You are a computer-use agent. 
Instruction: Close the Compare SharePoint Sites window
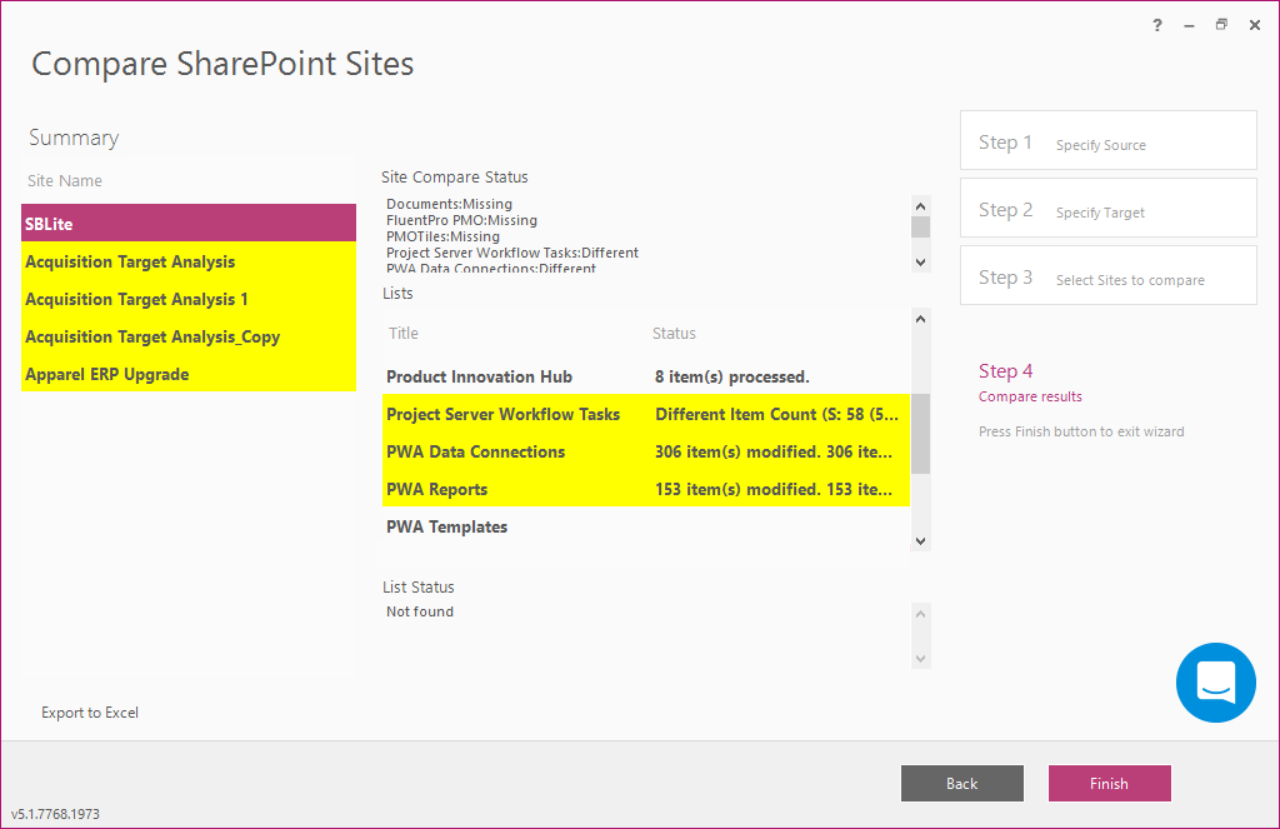1254,26
